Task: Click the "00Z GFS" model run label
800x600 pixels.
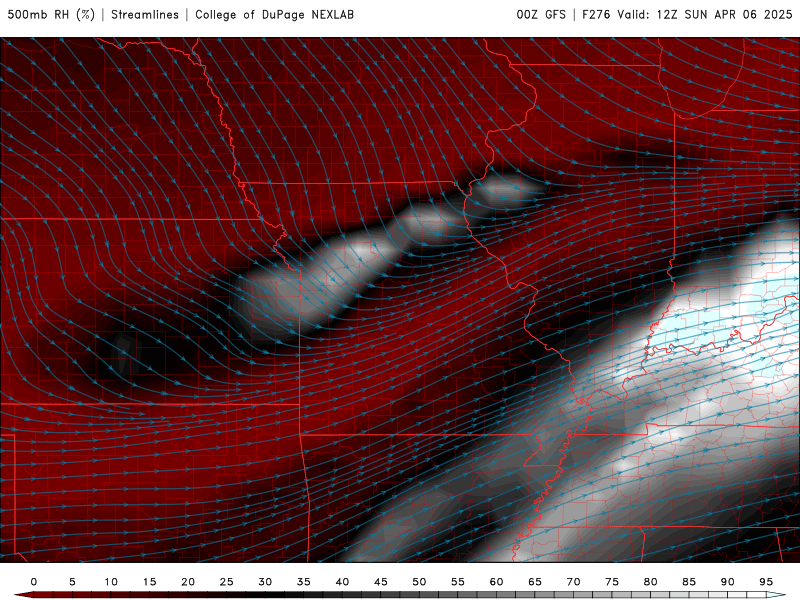Action: click(541, 14)
